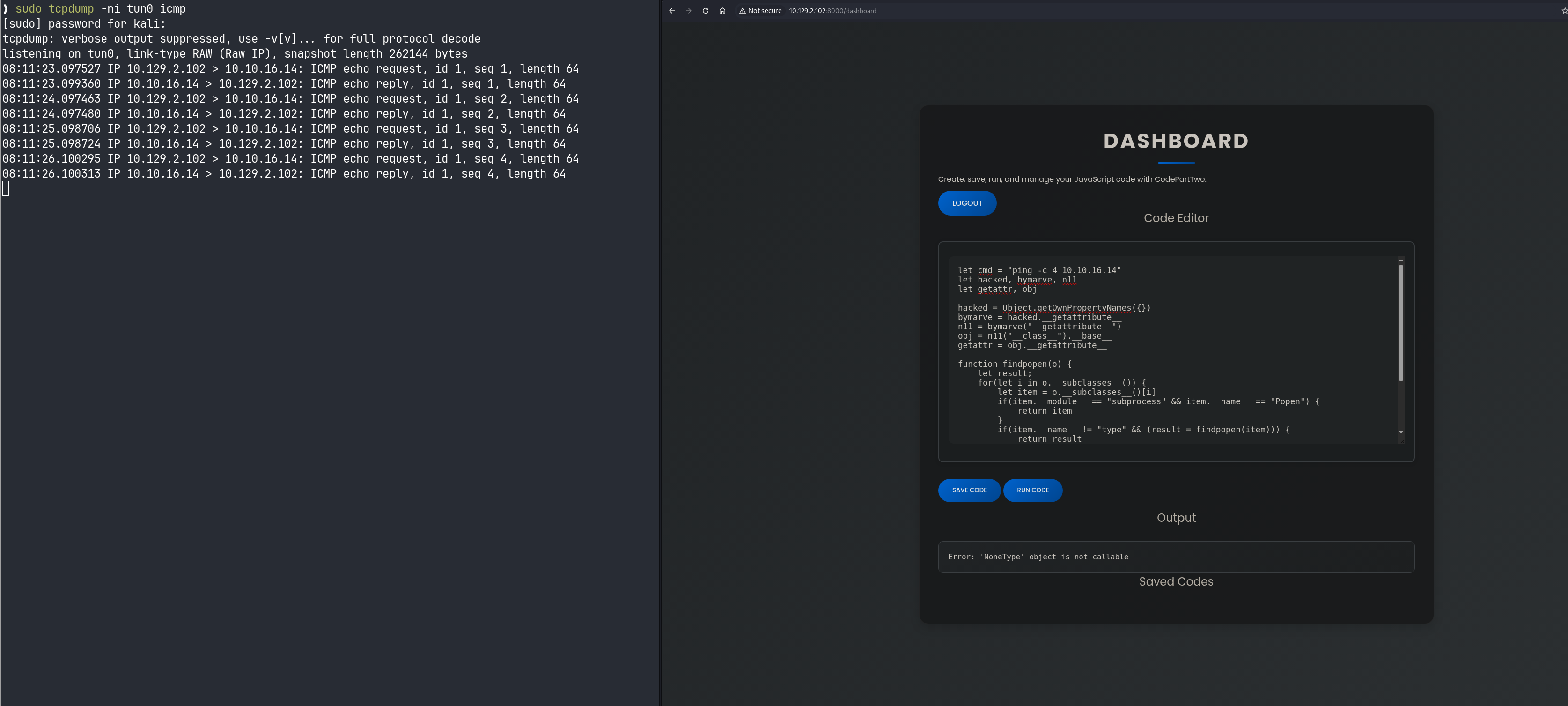Click terminal line timestamped 08:11:25.098706
The image size is (1568, 706).
click(x=291, y=128)
